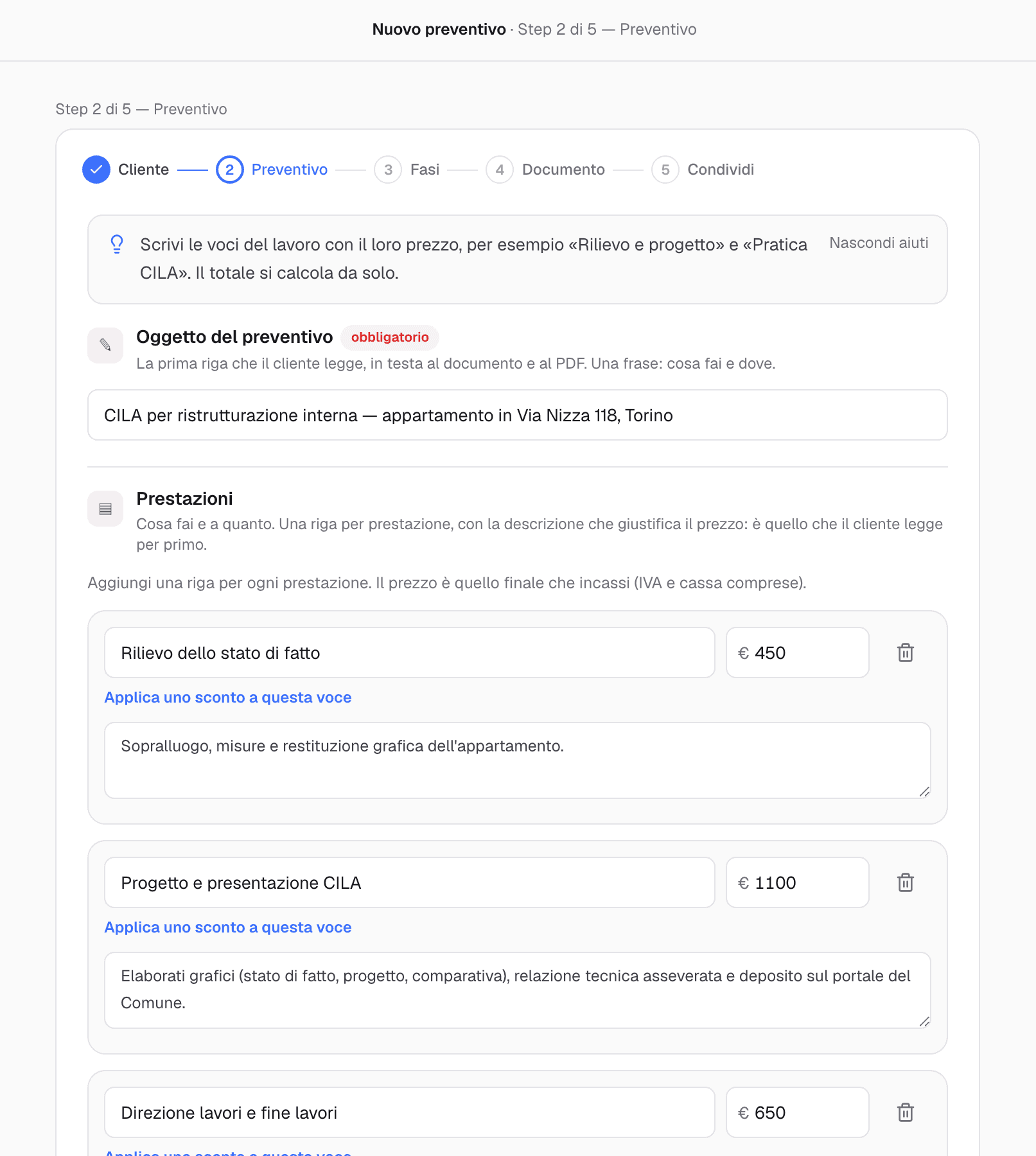1036x1156 pixels.
Task: Delete the Progetto e presentazione CILA row
Action: pos(906,882)
